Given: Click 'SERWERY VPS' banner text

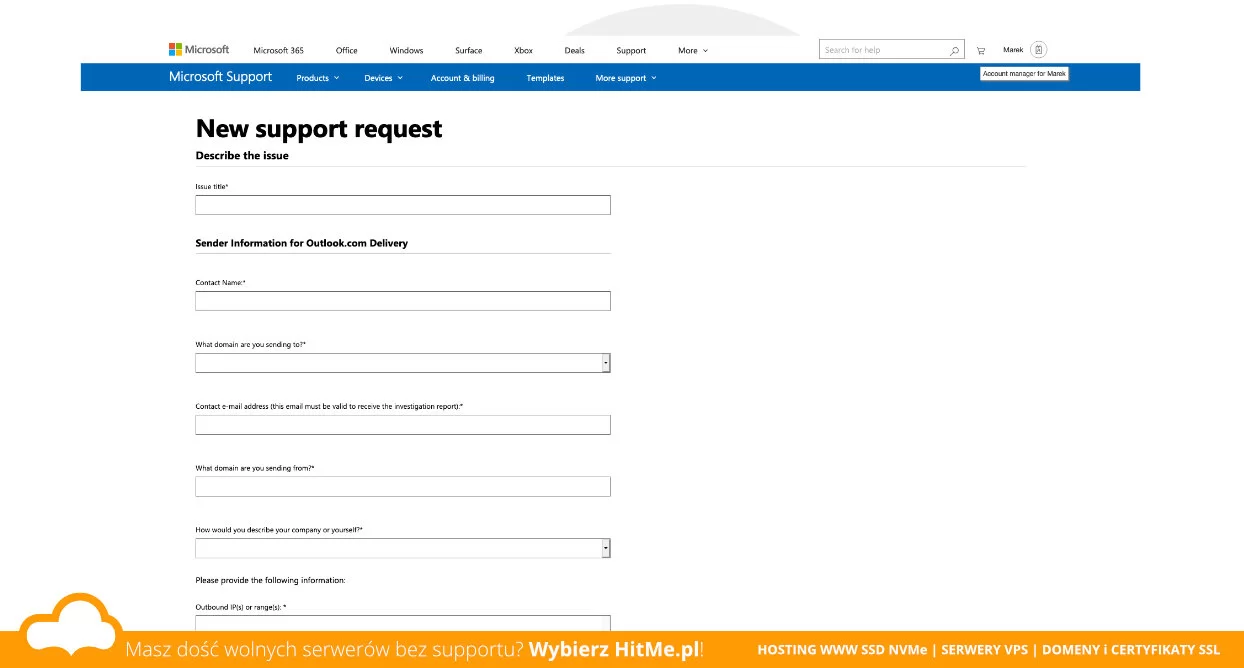Looking at the screenshot, I should pos(984,650).
